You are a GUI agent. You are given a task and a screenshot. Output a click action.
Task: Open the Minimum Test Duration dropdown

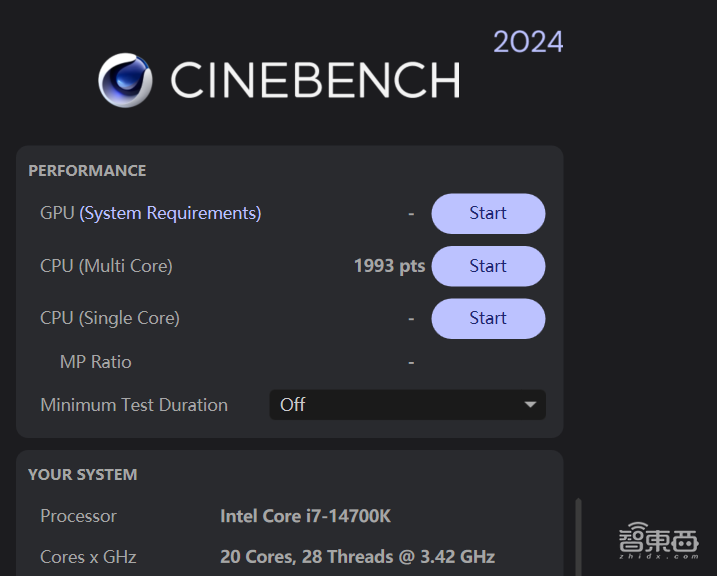[x=407, y=405]
